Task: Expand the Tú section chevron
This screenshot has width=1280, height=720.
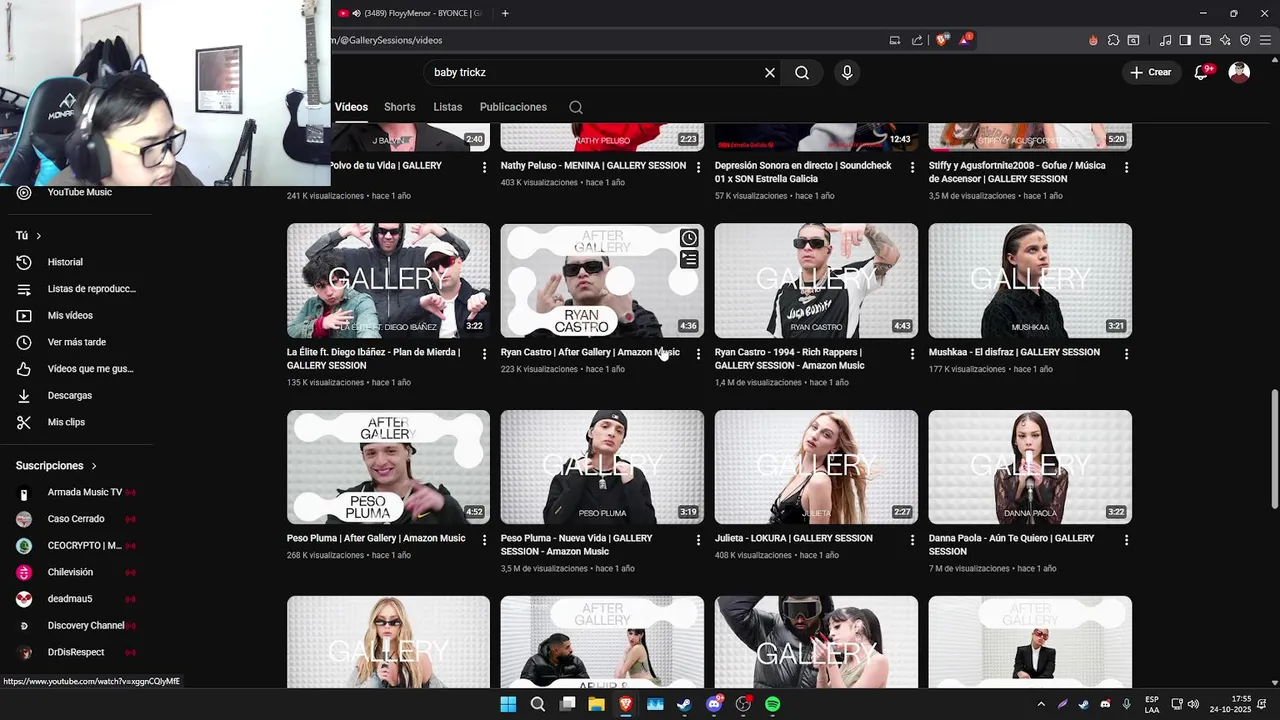Action: pyautogui.click(x=39, y=236)
